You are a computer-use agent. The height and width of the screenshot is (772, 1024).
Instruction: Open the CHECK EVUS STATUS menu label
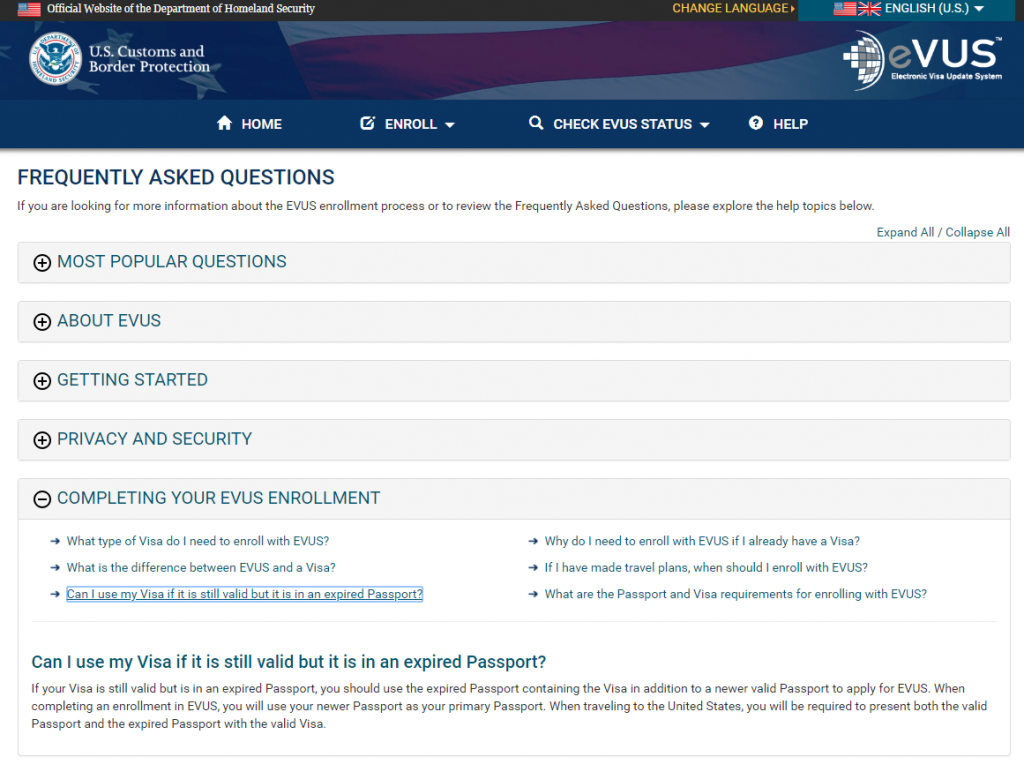(x=622, y=124)
